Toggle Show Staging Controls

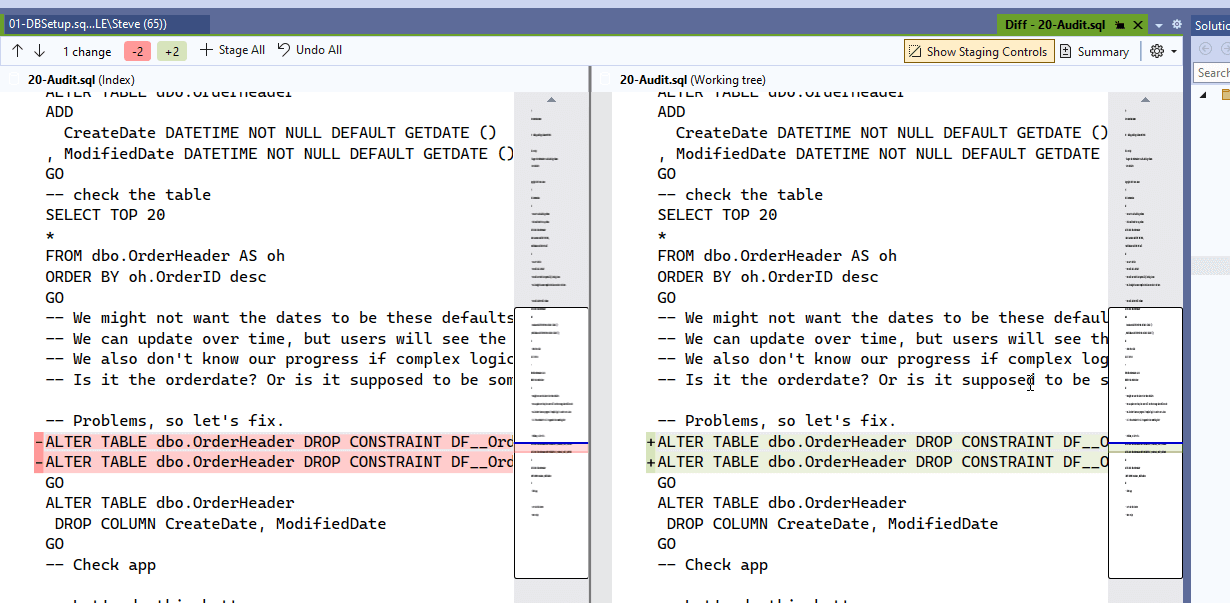pyautogui.click(x=978, y=51)
